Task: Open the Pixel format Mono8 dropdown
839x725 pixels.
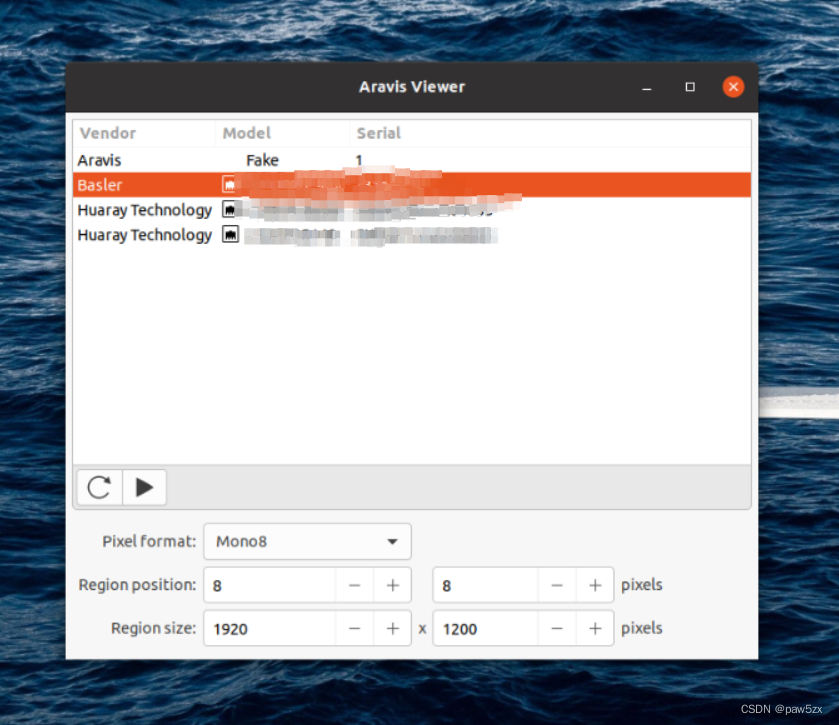Action: pyautogui.click(x=307, y=542)
